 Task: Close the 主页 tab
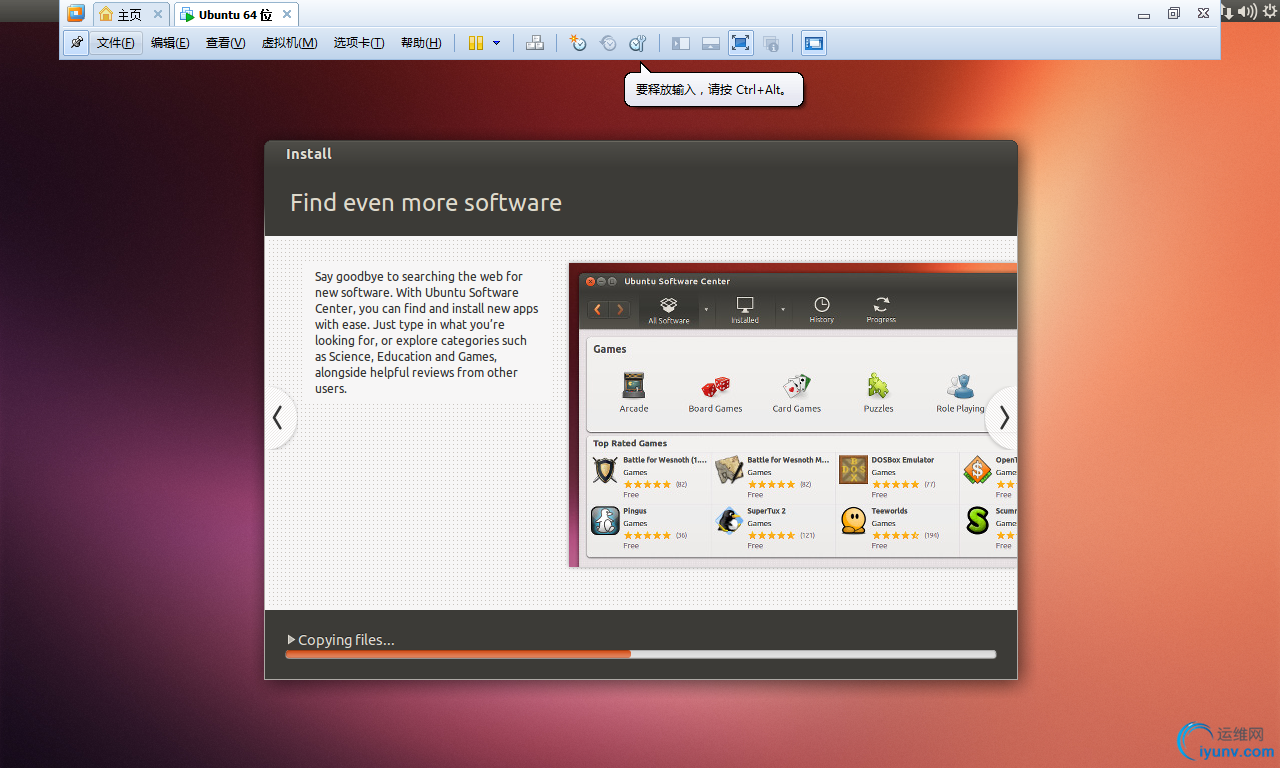(158, 14)
